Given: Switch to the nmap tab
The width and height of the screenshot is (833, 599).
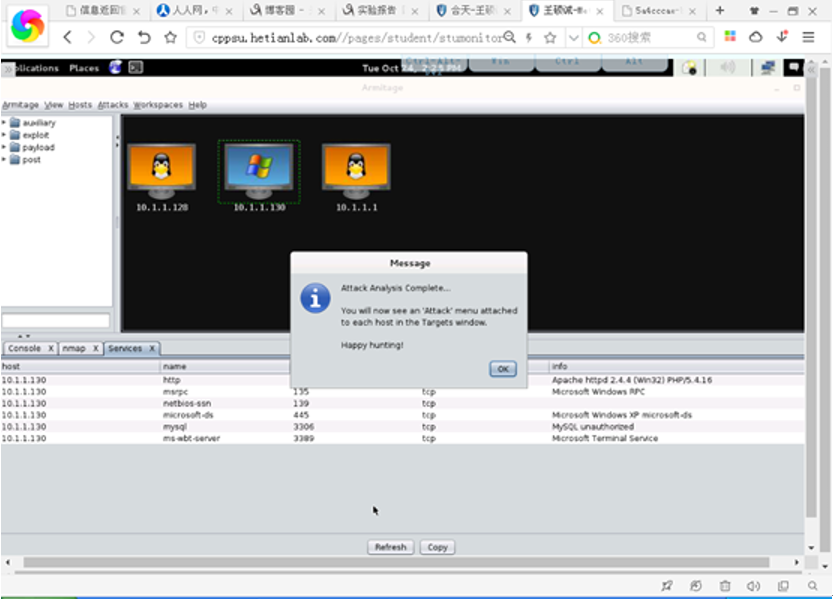Looking at the screenshot, I should (x=74, y=348).
